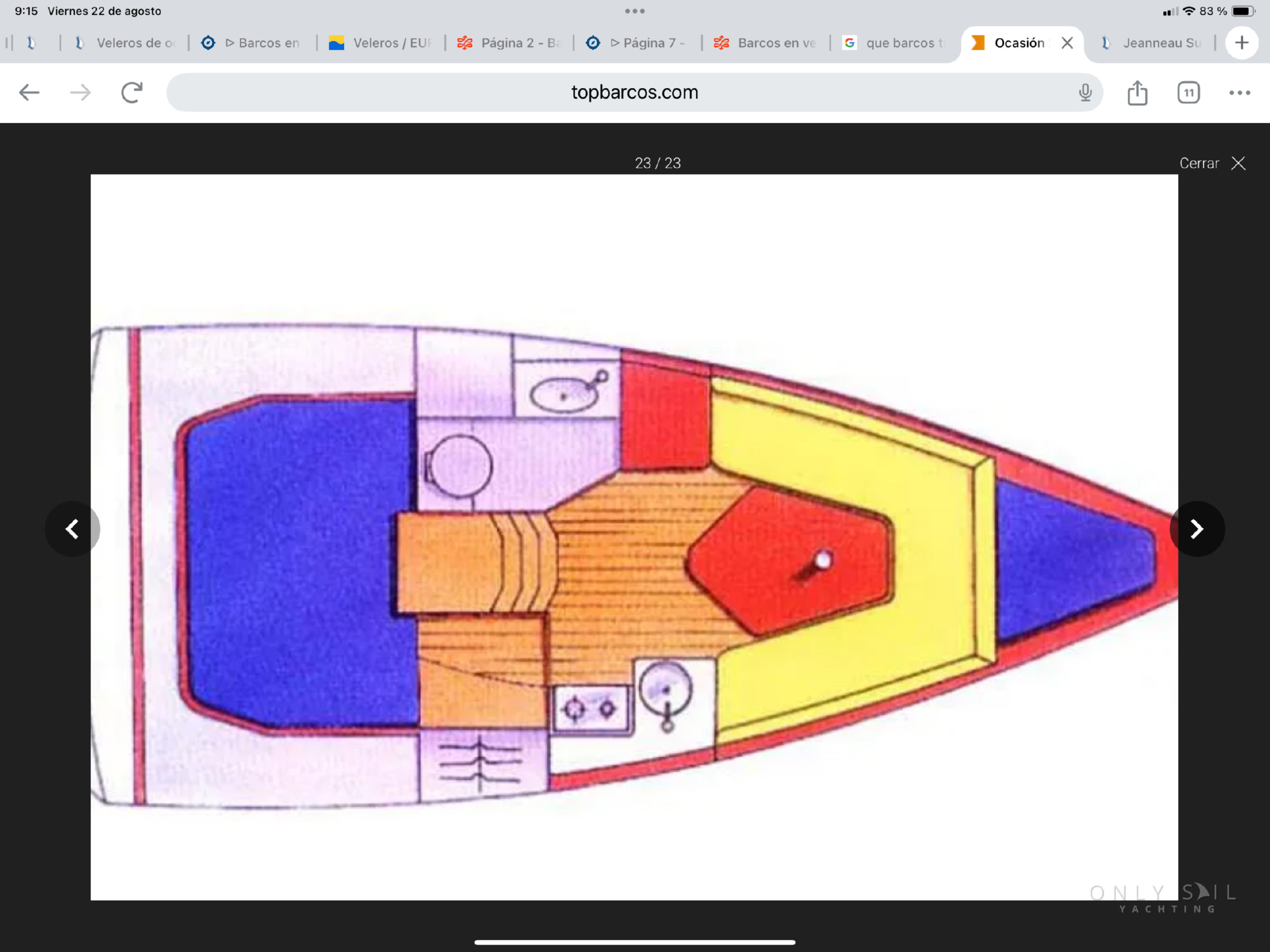Click the 23 / 23 image counter
Viewport: 1270px width, 952px height.
coord(657,163)
